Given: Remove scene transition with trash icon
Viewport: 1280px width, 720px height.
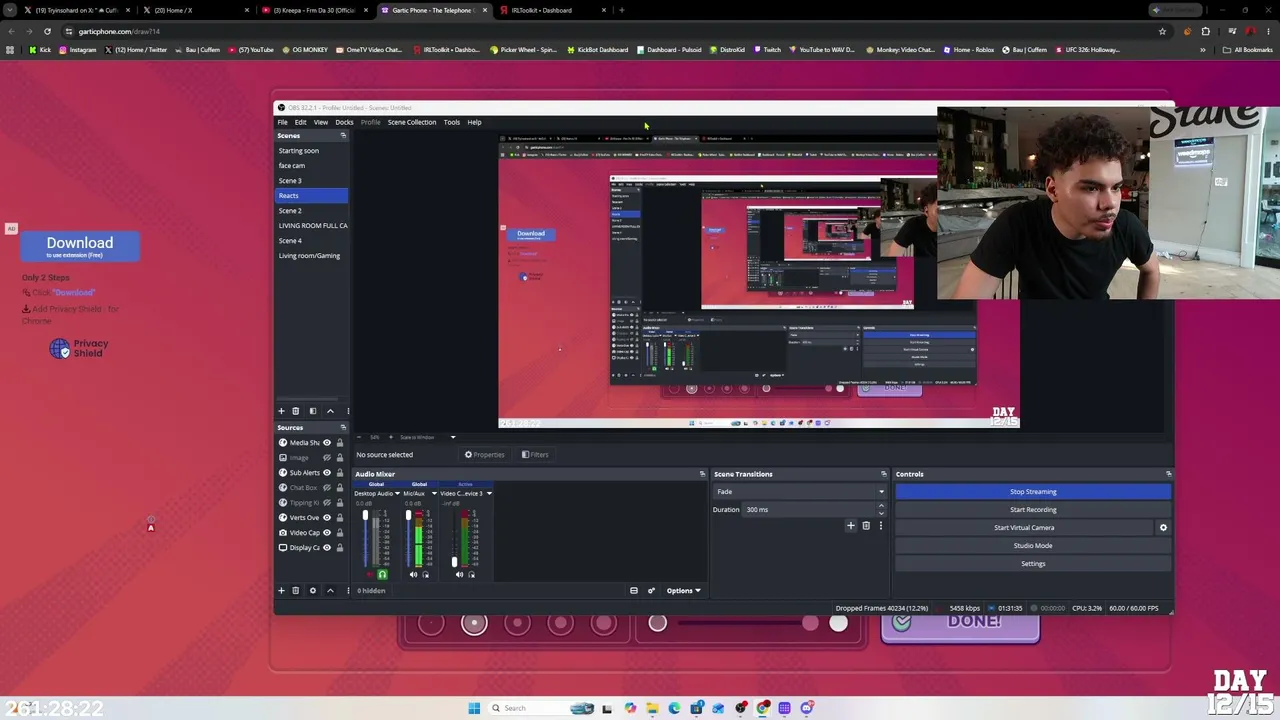Looking at the screenshot, I should (x=866, y=525).
